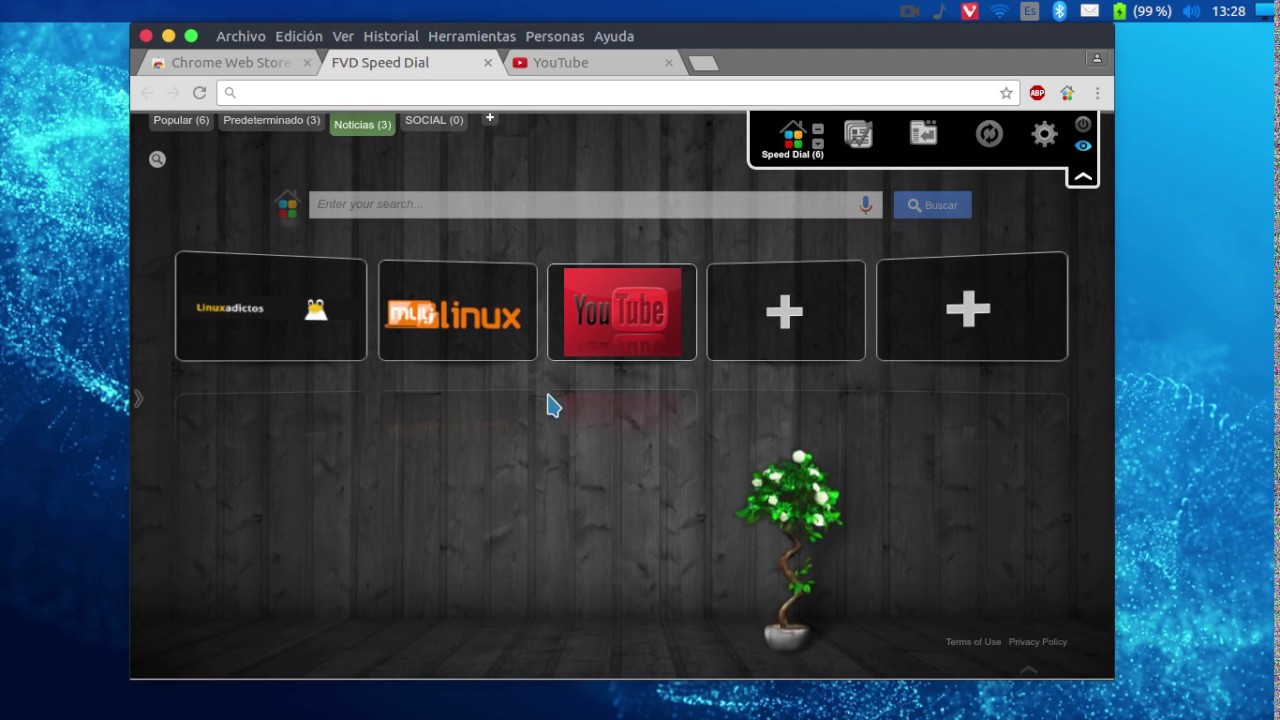Click the Buscar search button
1280x720 pixels.
(932, 205)
